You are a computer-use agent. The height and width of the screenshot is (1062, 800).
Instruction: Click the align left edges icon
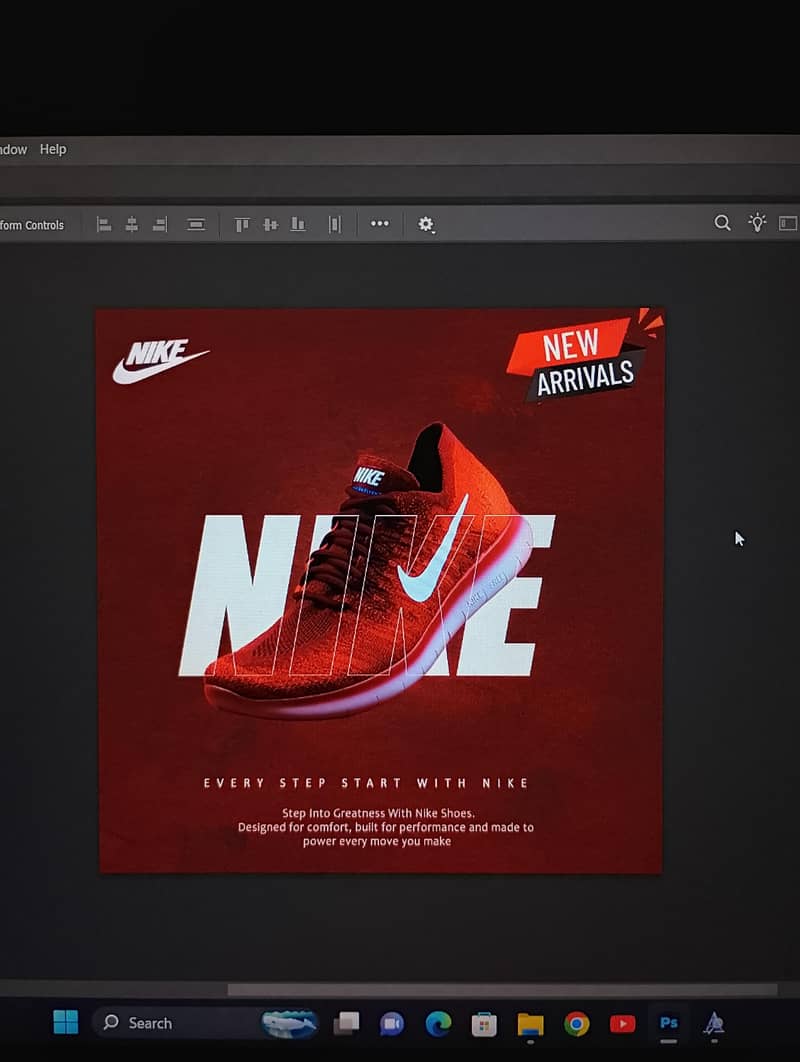[104, 224]
